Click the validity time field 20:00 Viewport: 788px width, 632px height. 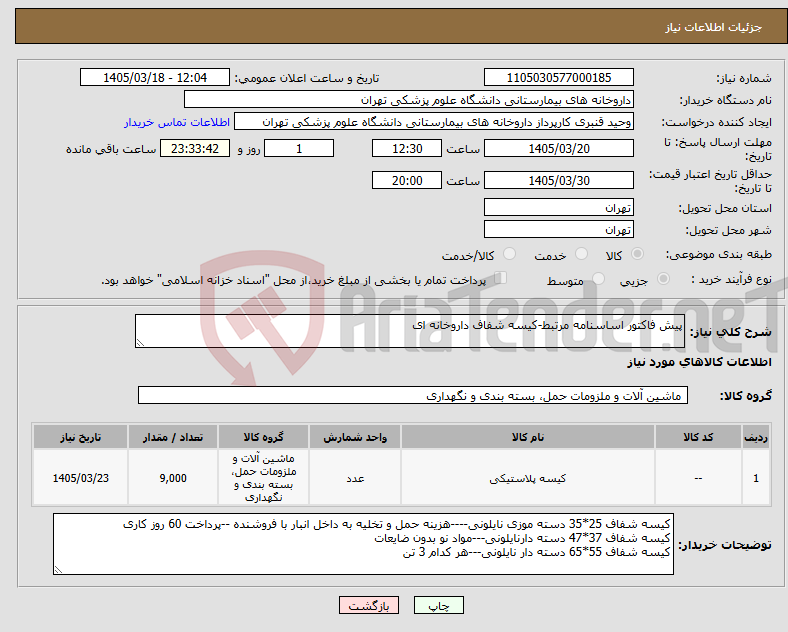point(407,180)
